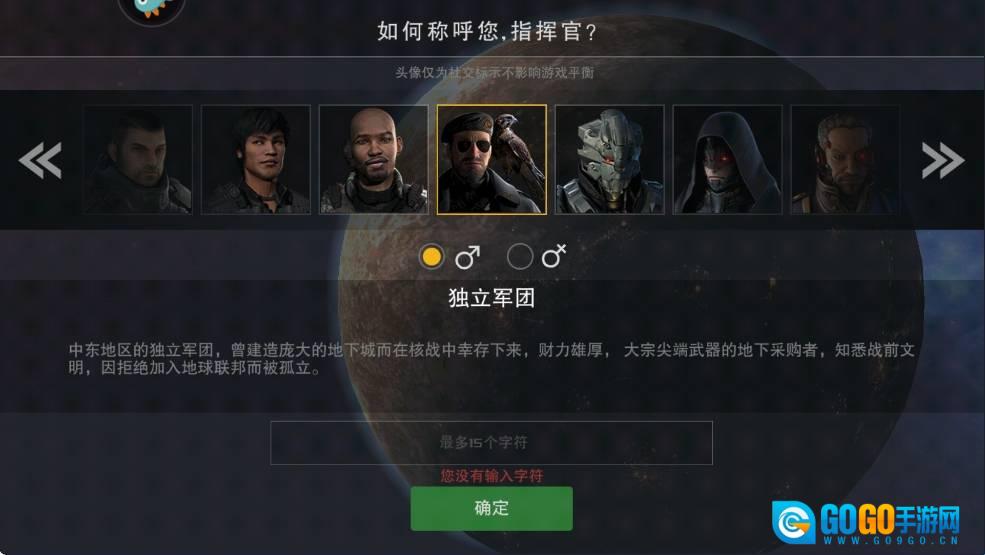Image resolution: width=985 pixels, height=555 pixels.
Task: Select the dark-haired soldier avatar at far left
Action: [x=138, y=160]
